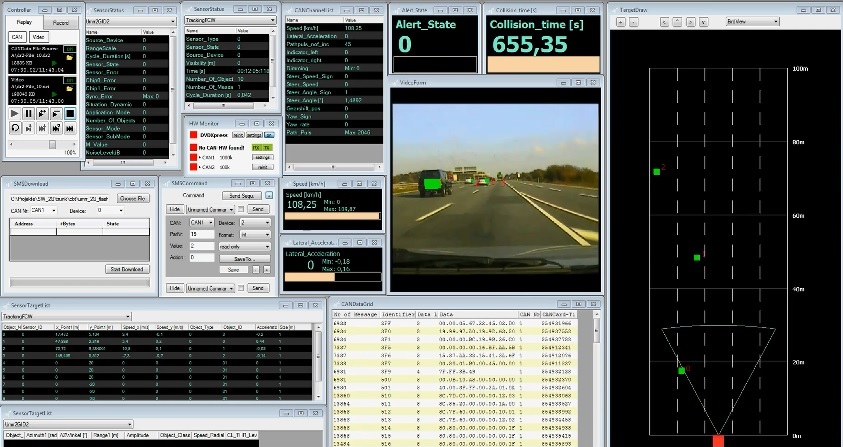The height and width of the screenshot is (447, 843).
Task: Toggle the TX indicator in HW Monitor
Action: [x=268, y=147]
